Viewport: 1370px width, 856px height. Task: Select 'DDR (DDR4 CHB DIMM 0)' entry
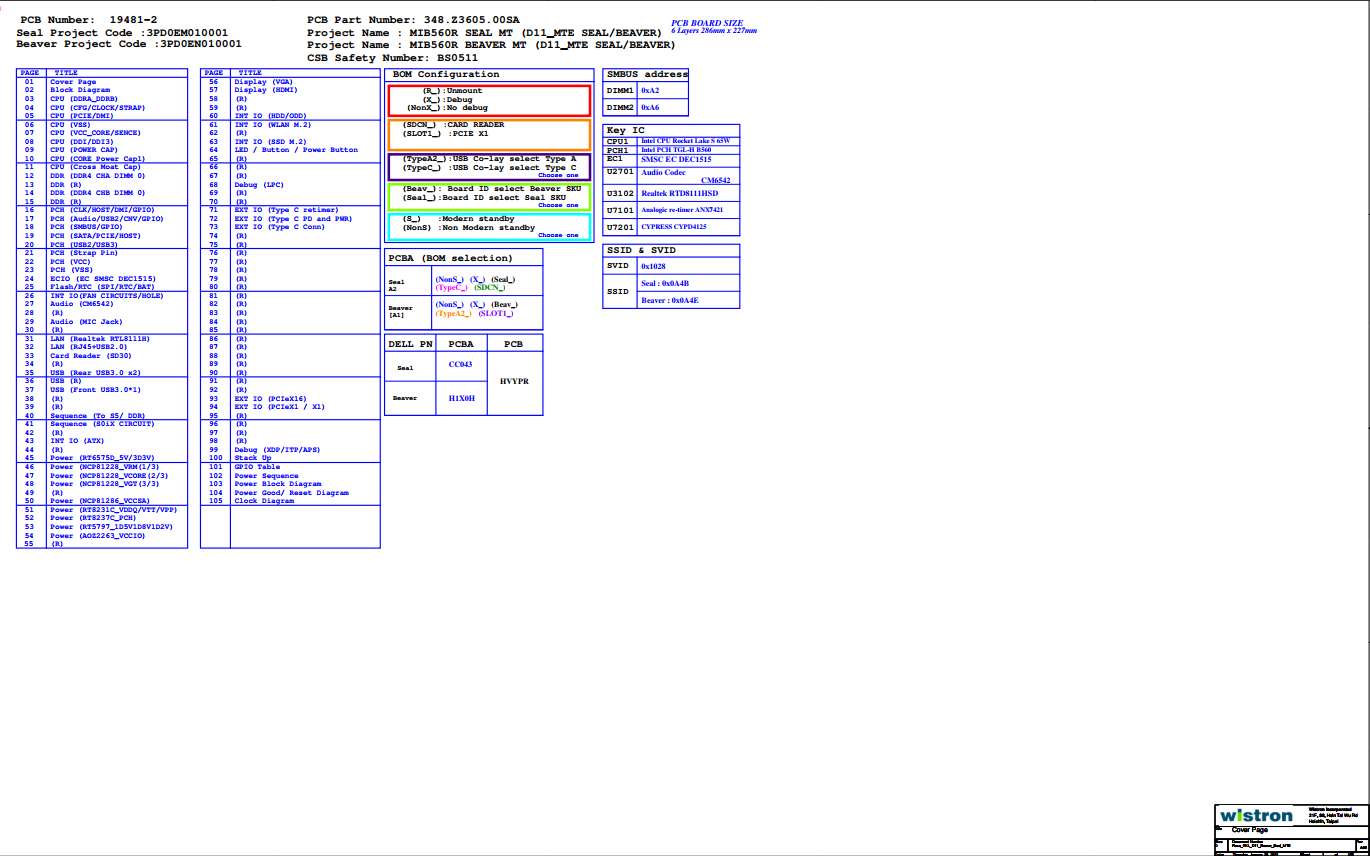[97, 193]
